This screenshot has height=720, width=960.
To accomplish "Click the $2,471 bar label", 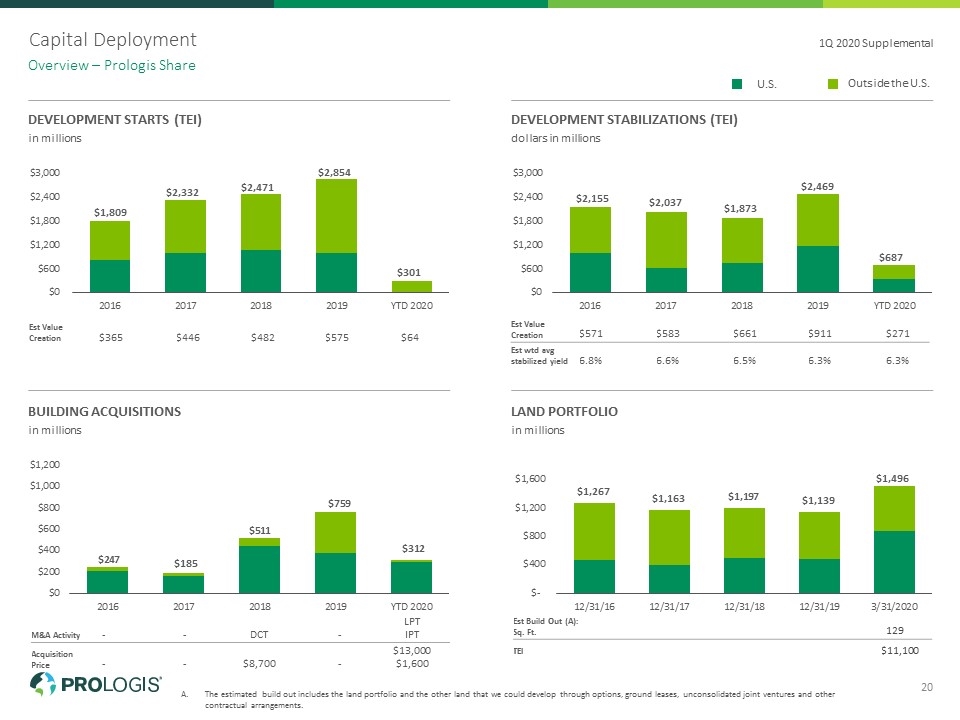I will tap(257, 187).
